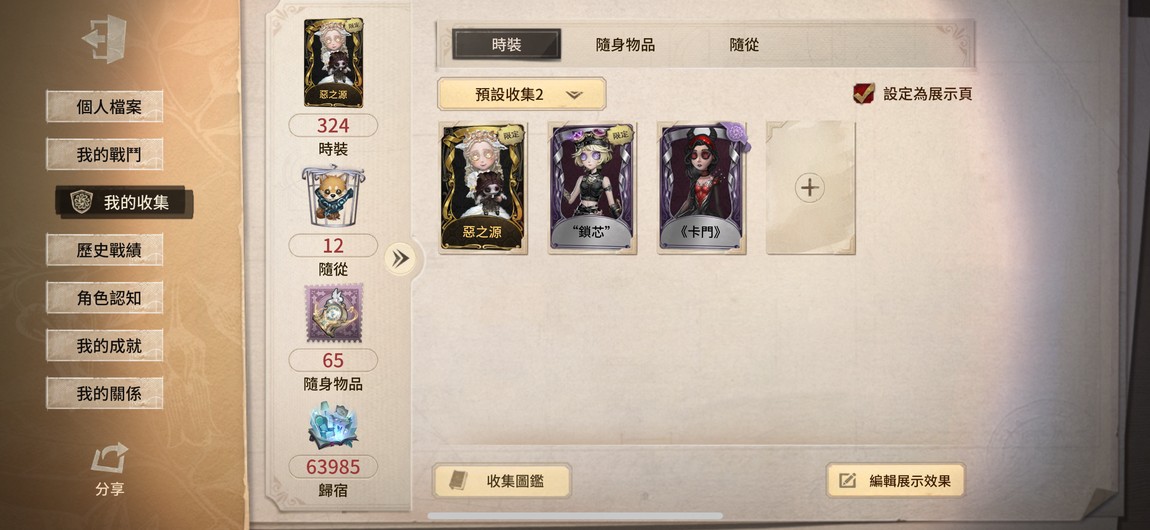Open the 預設收集2 dropdown
The width and height of the screenshot is (1150, 530).
[x=521, y=94]
